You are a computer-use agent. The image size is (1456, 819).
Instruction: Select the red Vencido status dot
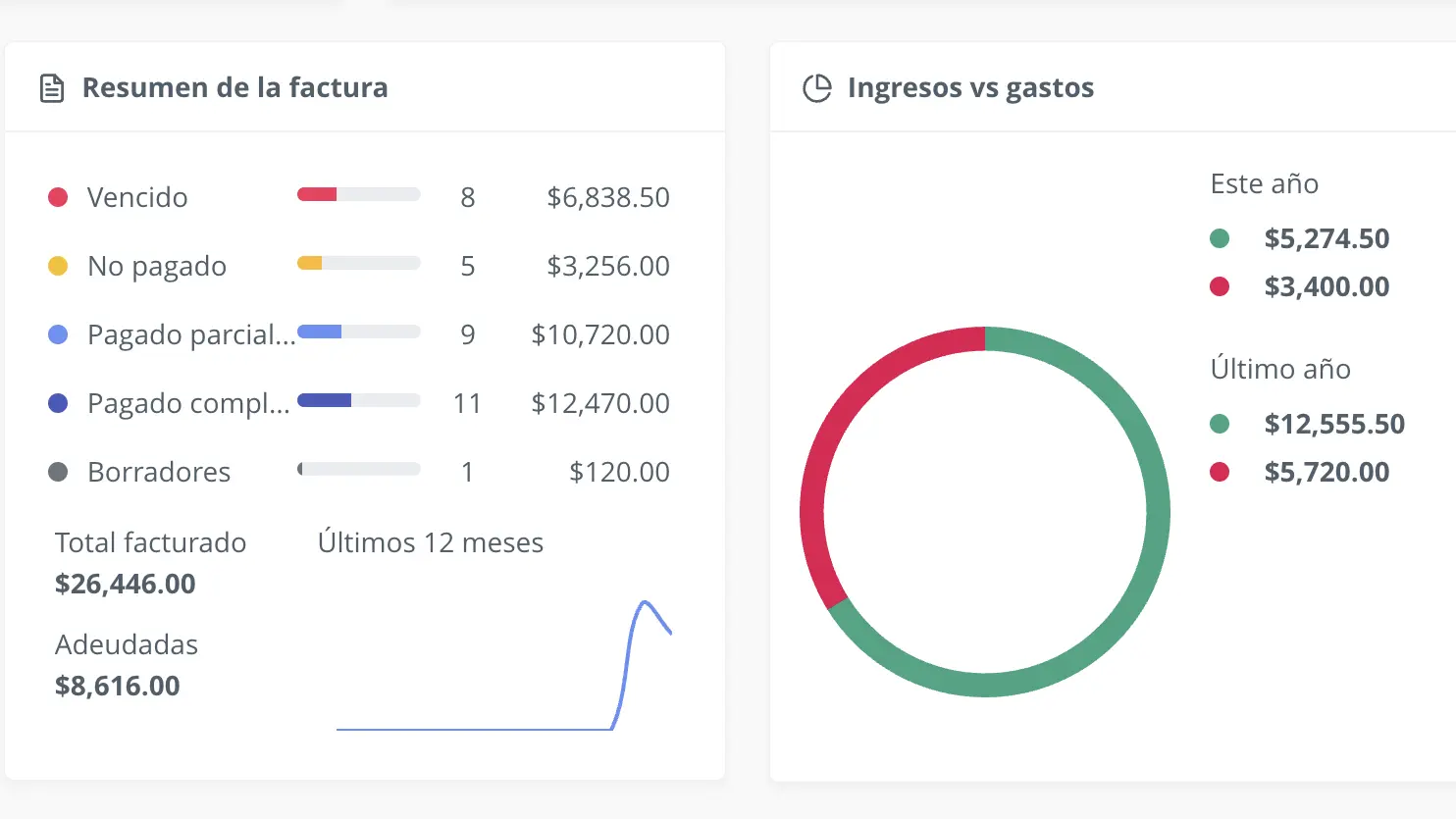point(56,196)
